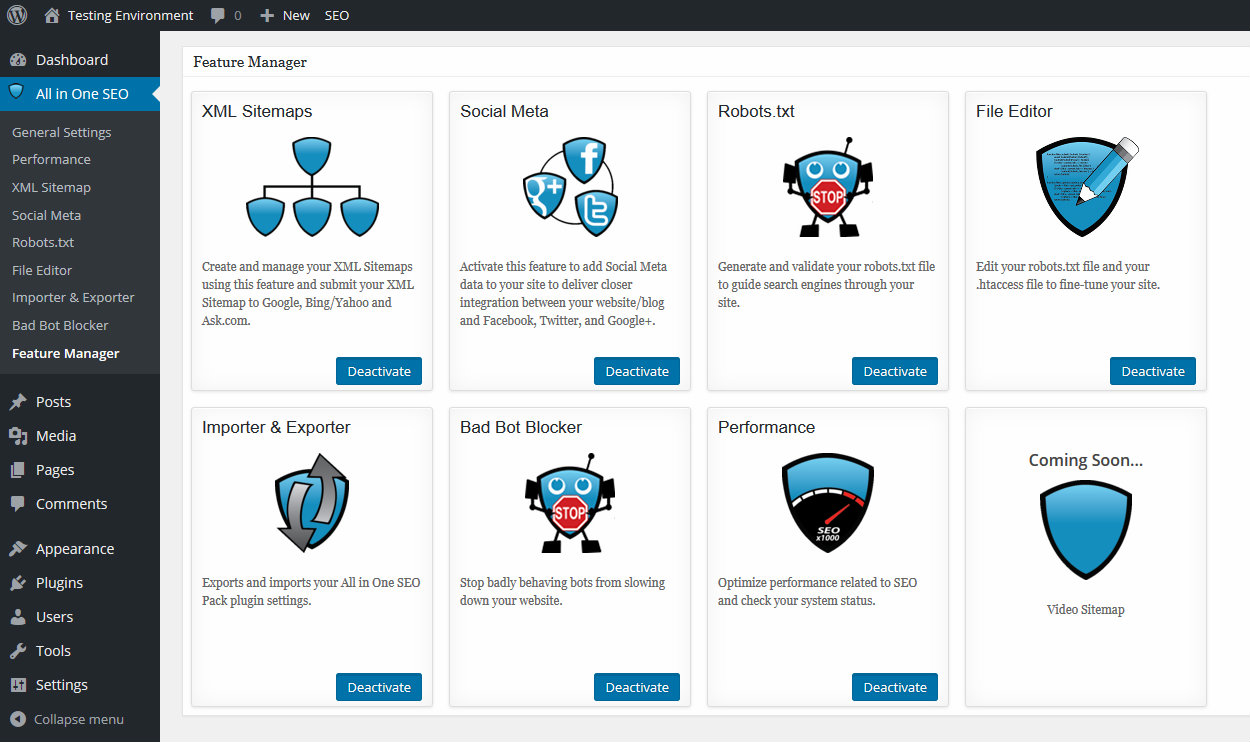Click the Robots.txt robot stop sign image
This screenshot has height=742, width=1250.
[x=828, y=187]
